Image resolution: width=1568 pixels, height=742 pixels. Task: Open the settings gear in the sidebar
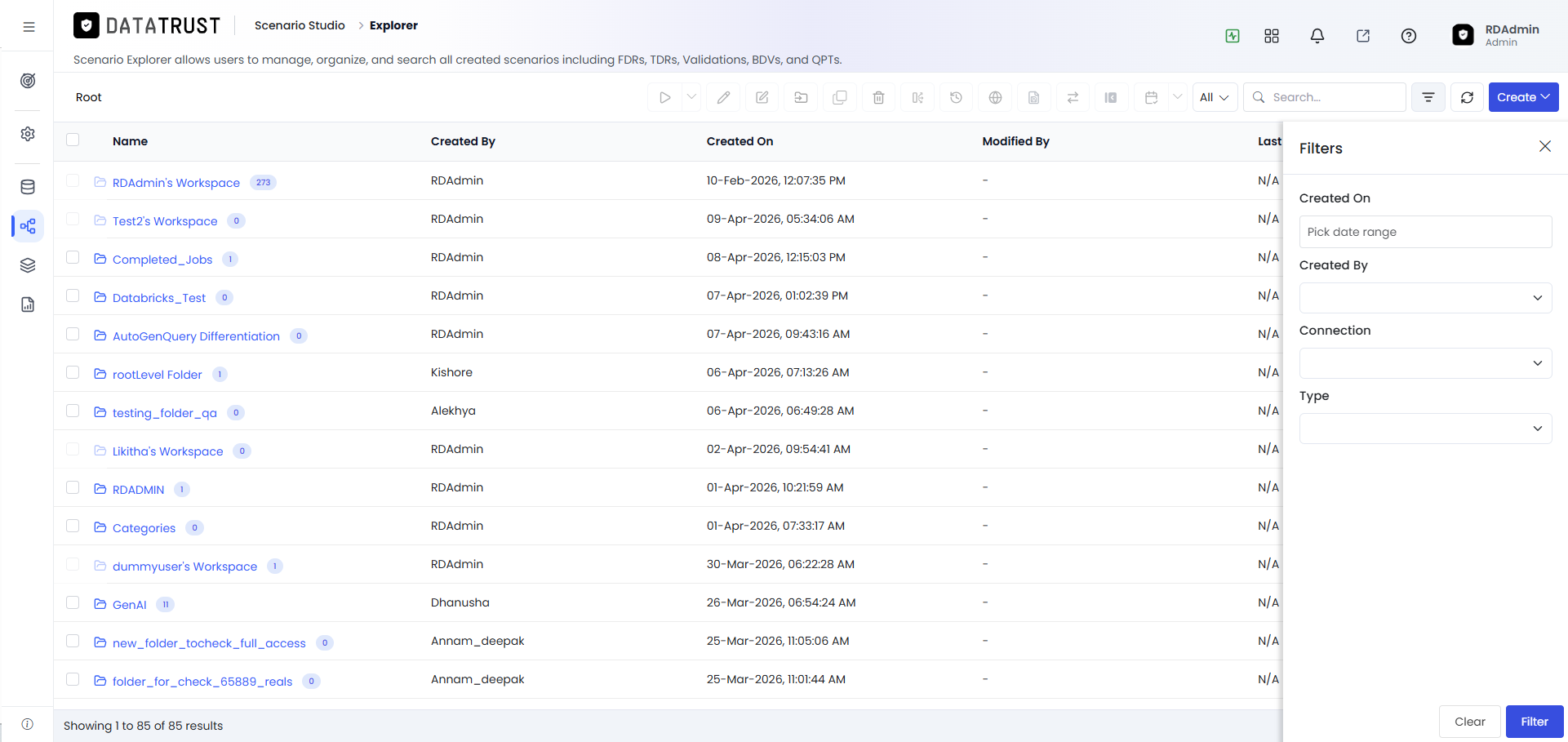pos(28,134)
